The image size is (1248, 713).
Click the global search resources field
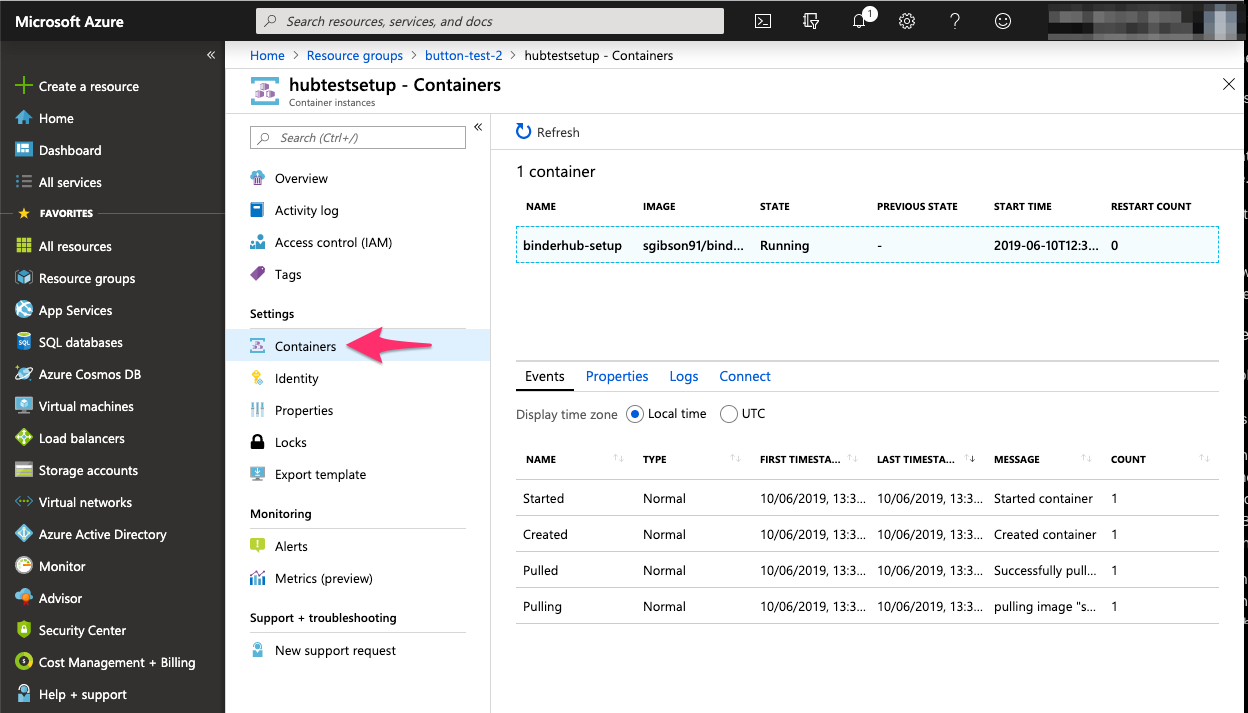(490, 21)
